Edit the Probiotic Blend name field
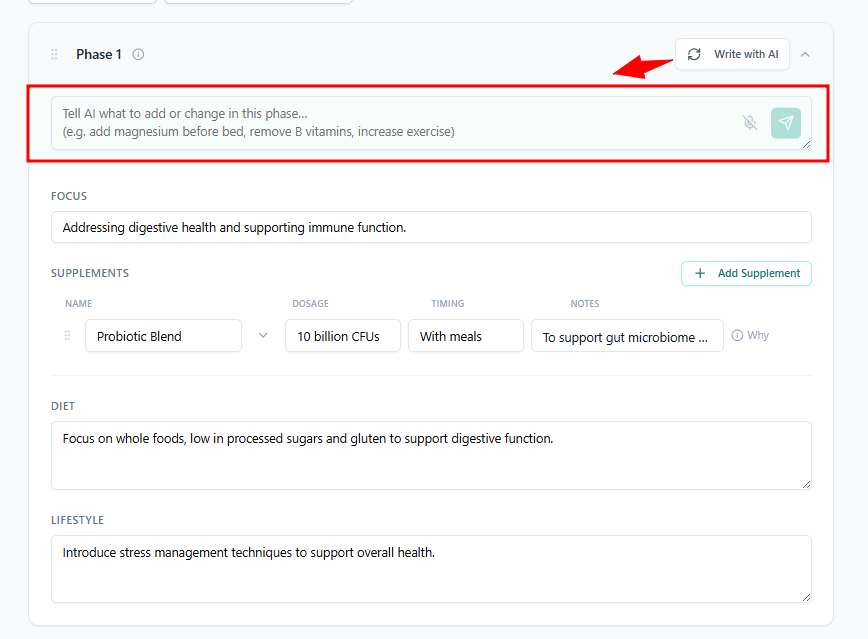 tap(163, 336)
